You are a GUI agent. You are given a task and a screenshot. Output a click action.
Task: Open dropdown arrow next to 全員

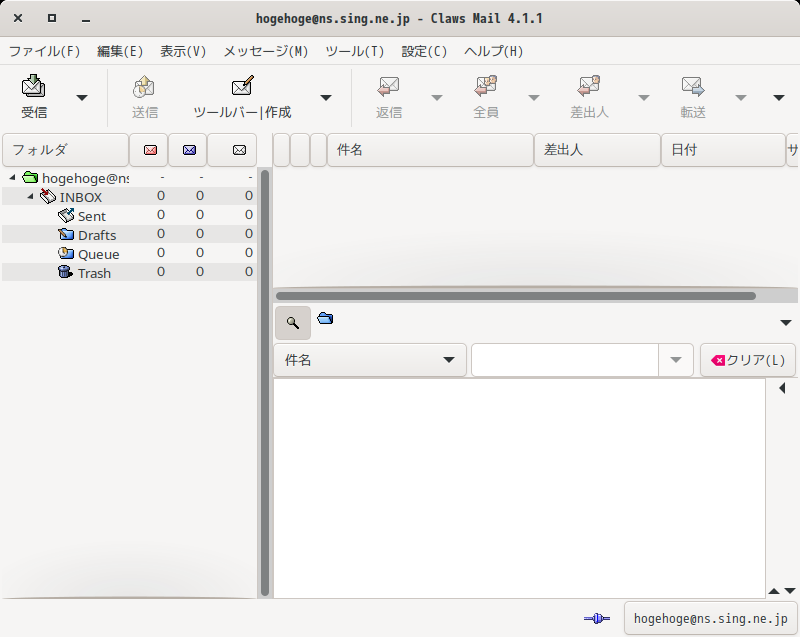(x=534, y=97)
